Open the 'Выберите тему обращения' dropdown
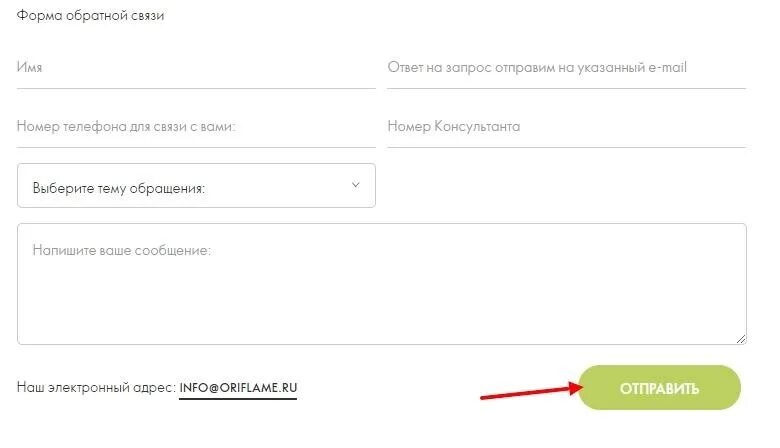This screenshot has height=448, width=780. pos(196,185)
